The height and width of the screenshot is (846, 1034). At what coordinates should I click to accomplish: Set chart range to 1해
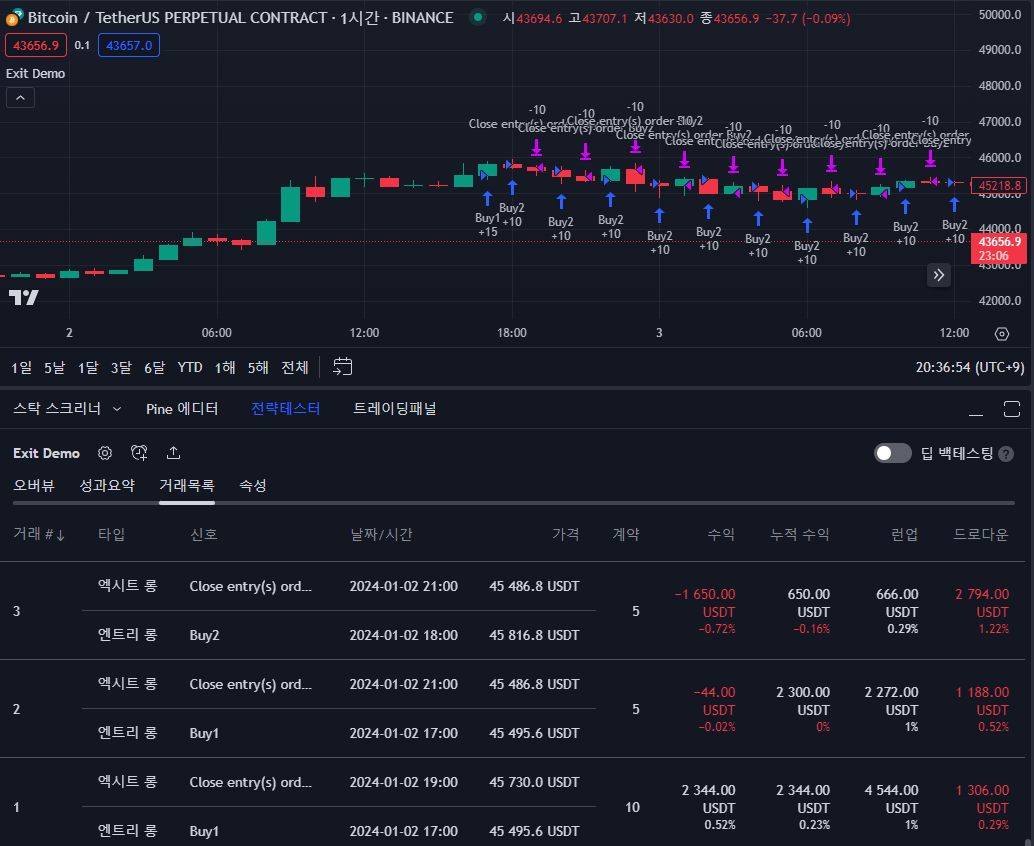[225, 367]
